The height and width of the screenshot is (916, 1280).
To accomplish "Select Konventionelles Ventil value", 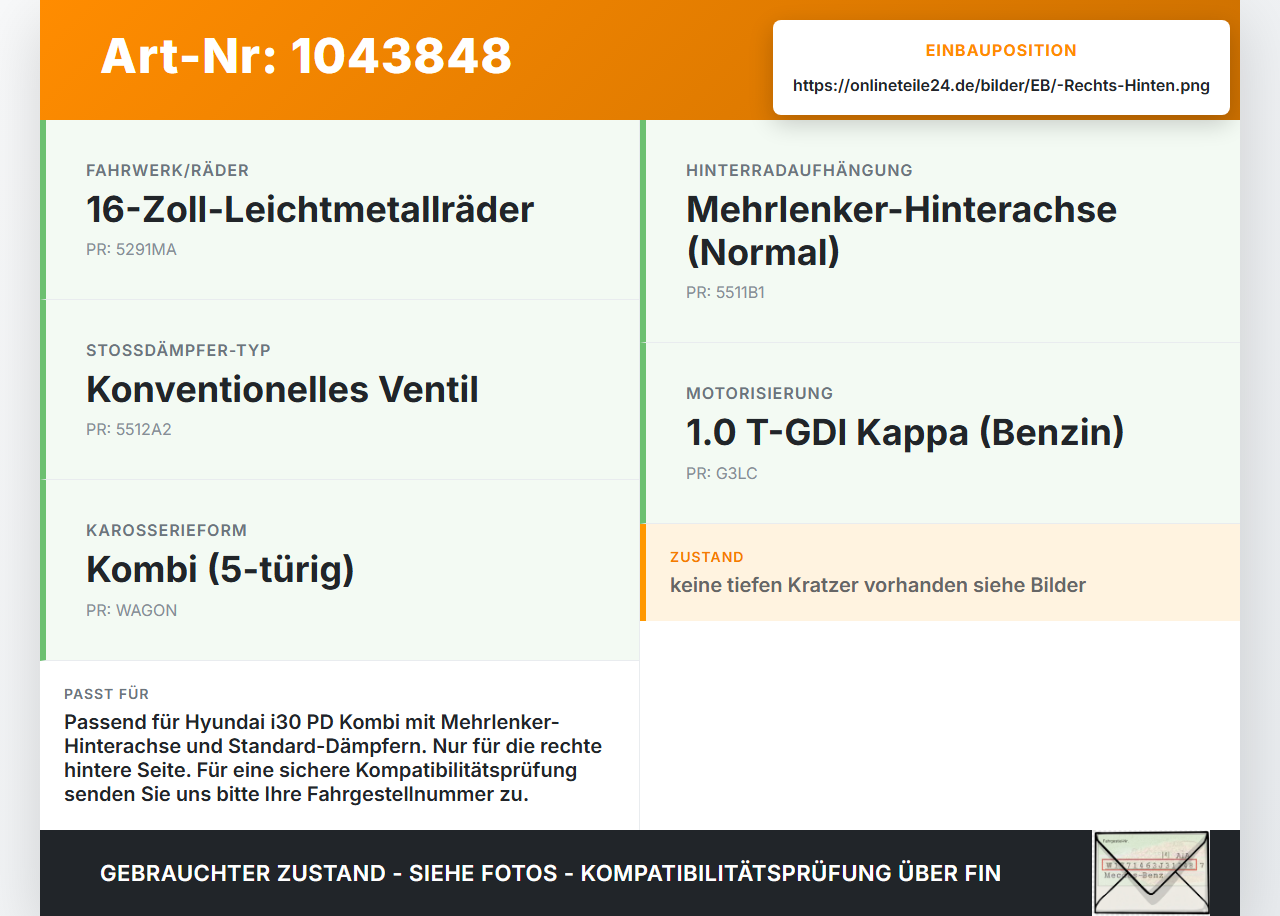I will tap(282, 389).
